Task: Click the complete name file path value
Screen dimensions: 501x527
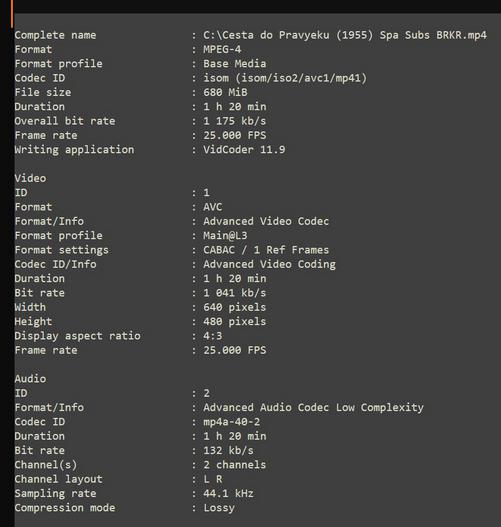Action: click(345, 35)
